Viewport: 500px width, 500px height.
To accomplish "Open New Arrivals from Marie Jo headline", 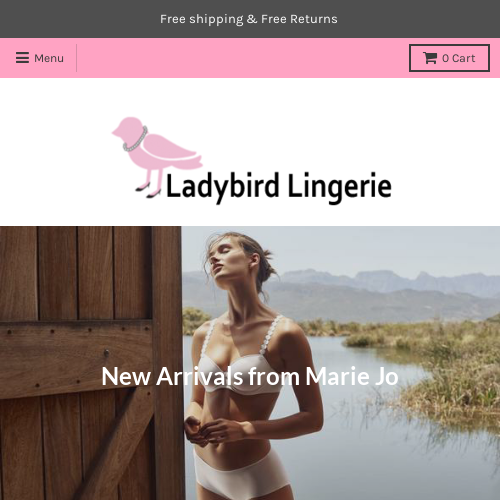I will click(250, 376).
